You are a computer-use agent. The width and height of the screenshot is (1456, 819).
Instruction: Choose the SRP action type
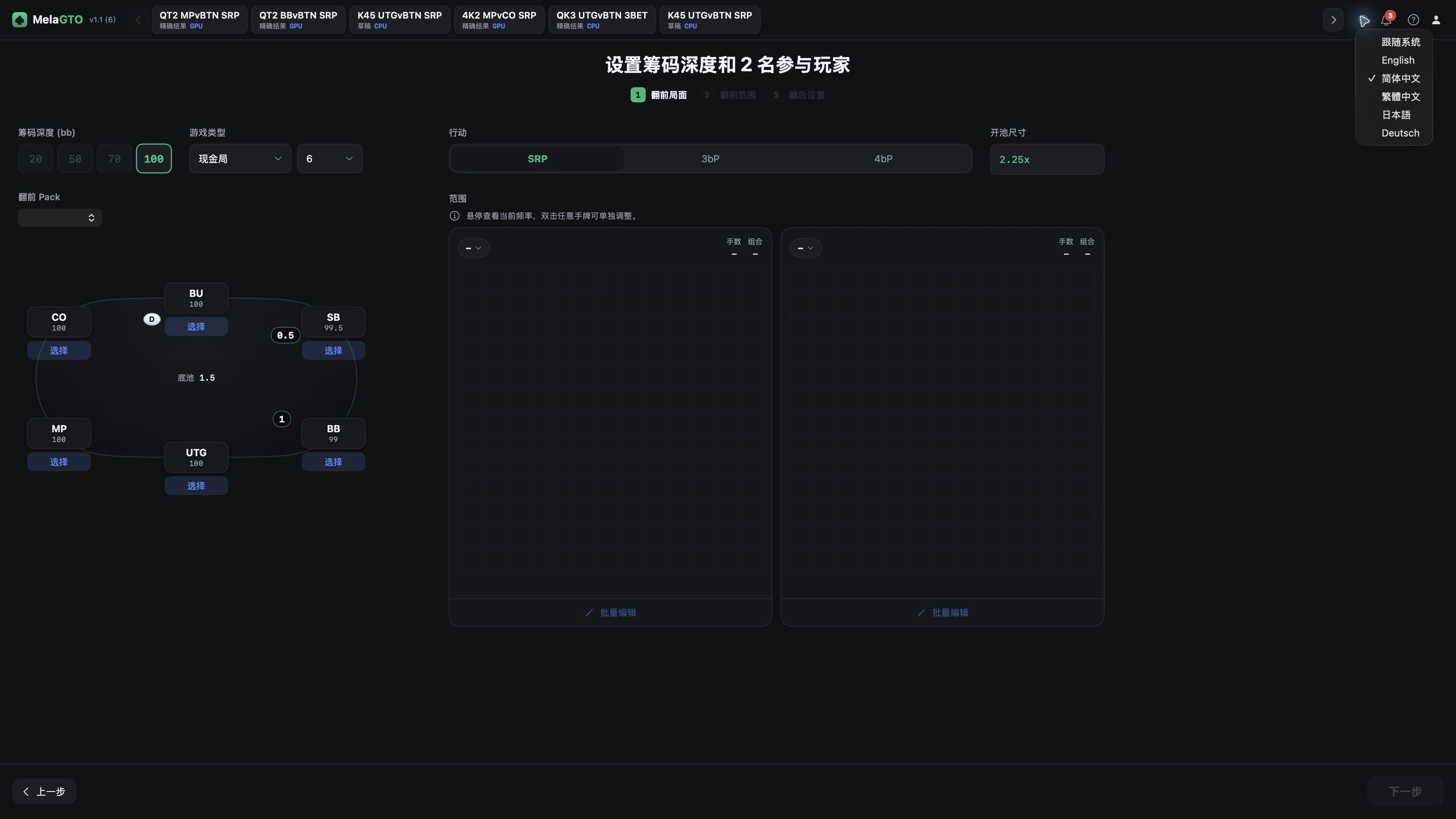pyautogui.click(x=538, y=159)
